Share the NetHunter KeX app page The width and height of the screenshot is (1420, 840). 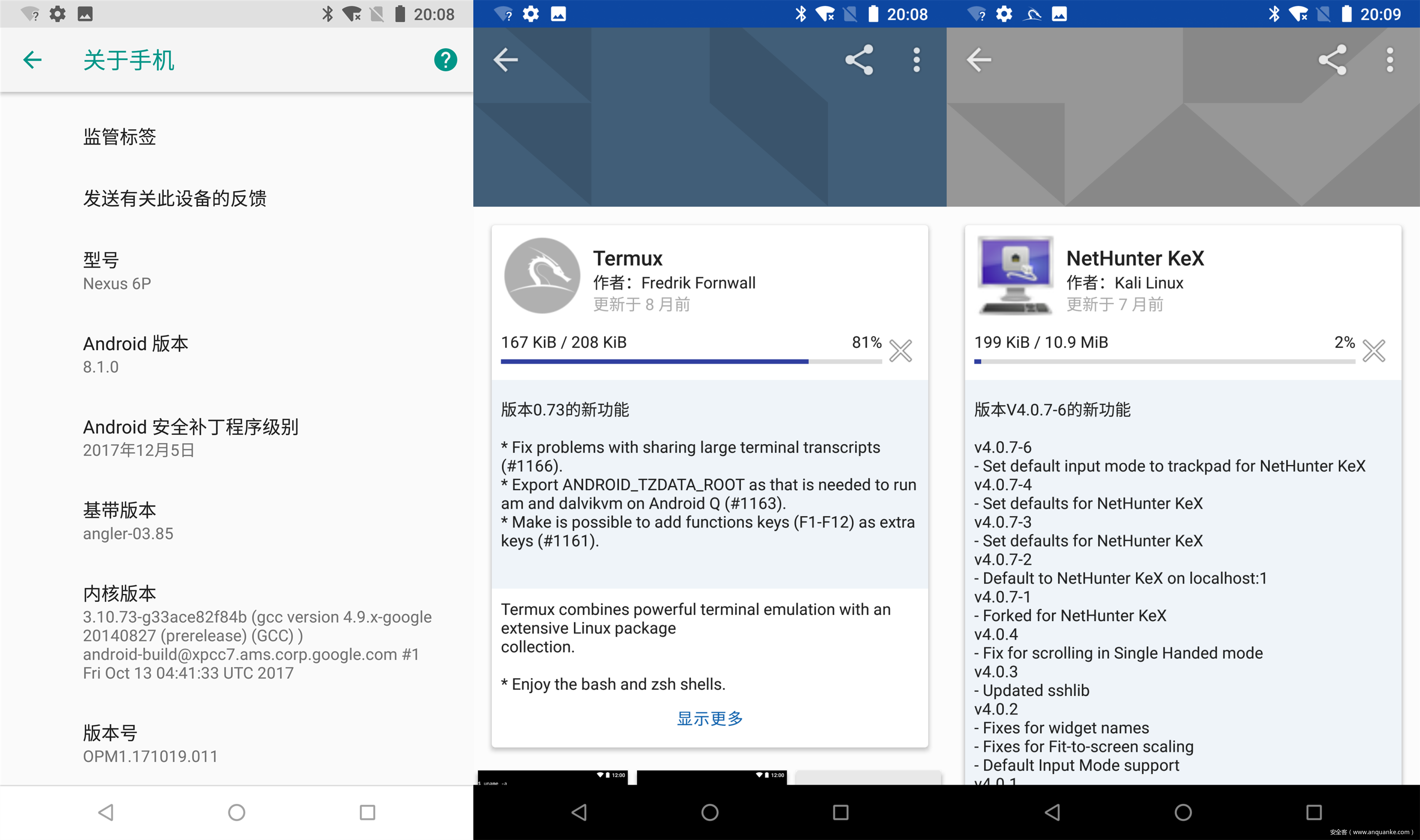point(1332,60)
